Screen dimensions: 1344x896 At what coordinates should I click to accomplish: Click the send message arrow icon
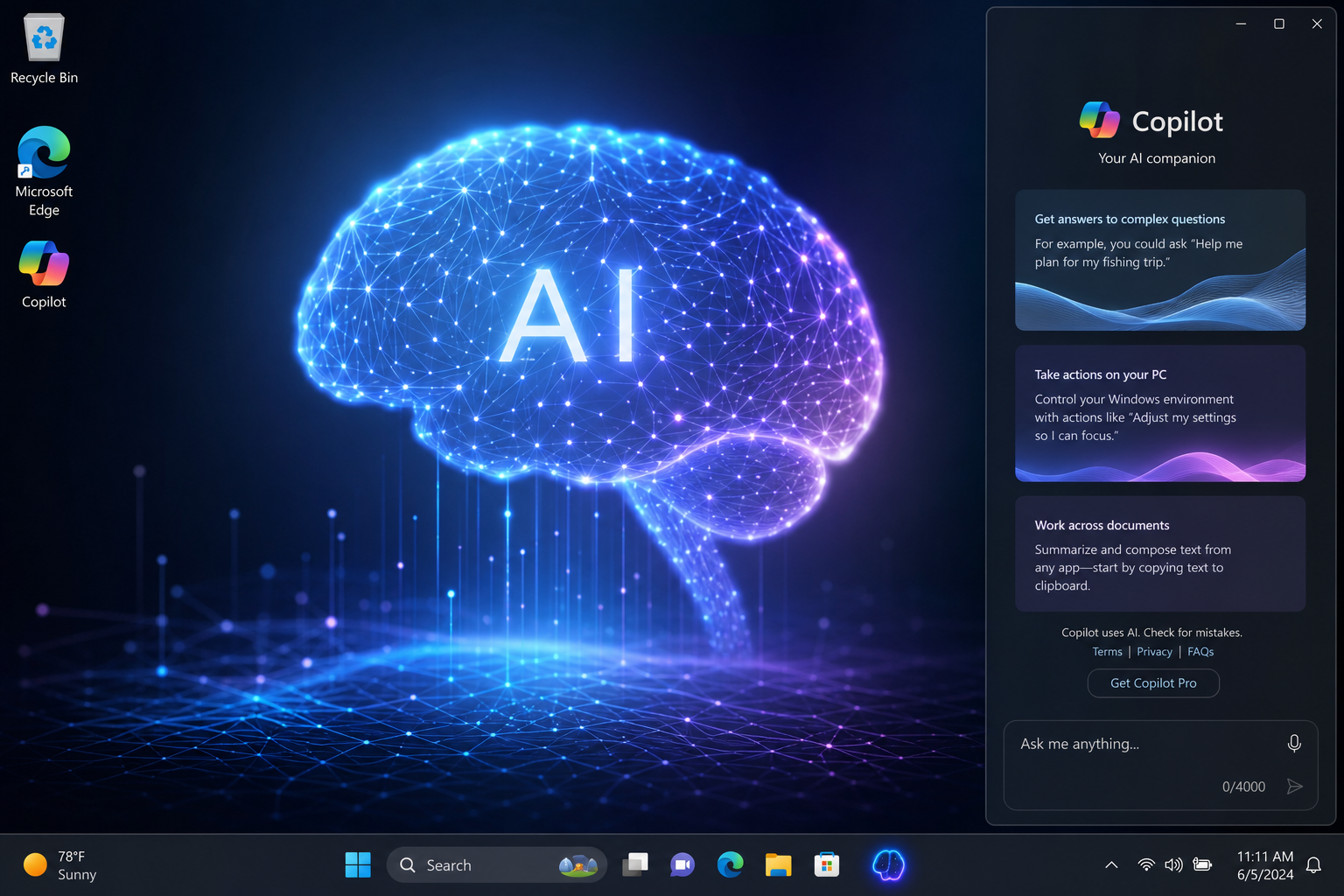point(1295,787)
